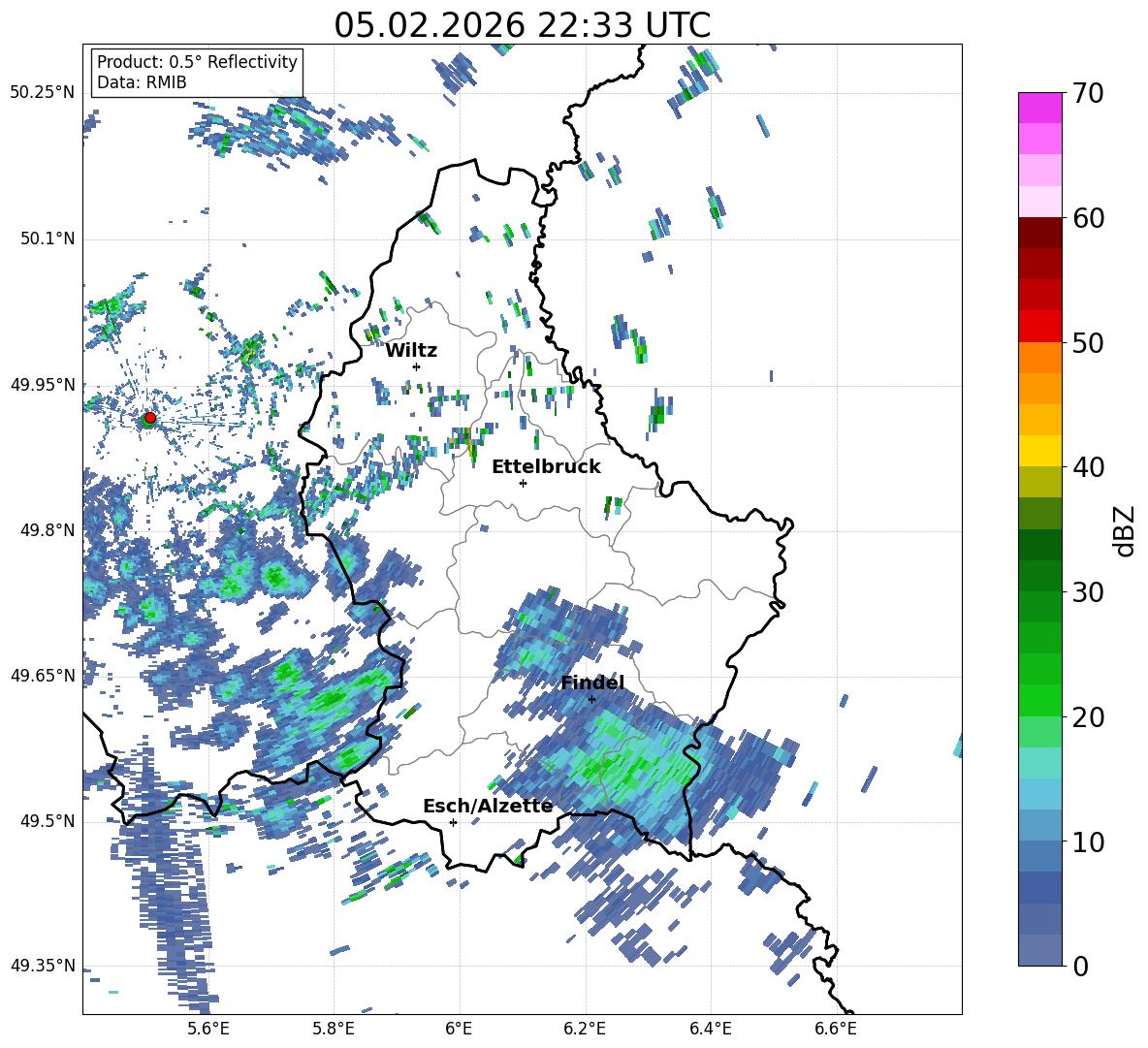Click the 20 value on the colorbar

(1089, 716)
